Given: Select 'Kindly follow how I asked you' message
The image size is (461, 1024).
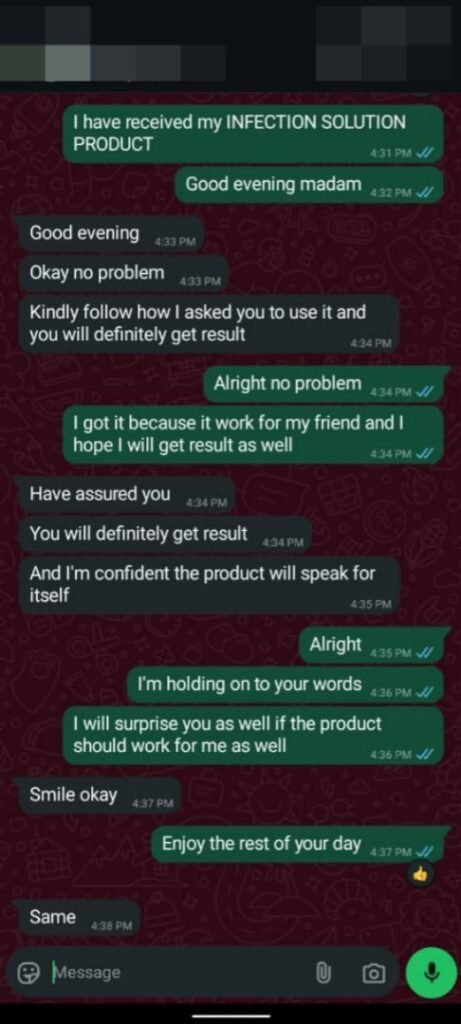Looking at the screenshot, I should pyautogui.click(x=209, y=324).
